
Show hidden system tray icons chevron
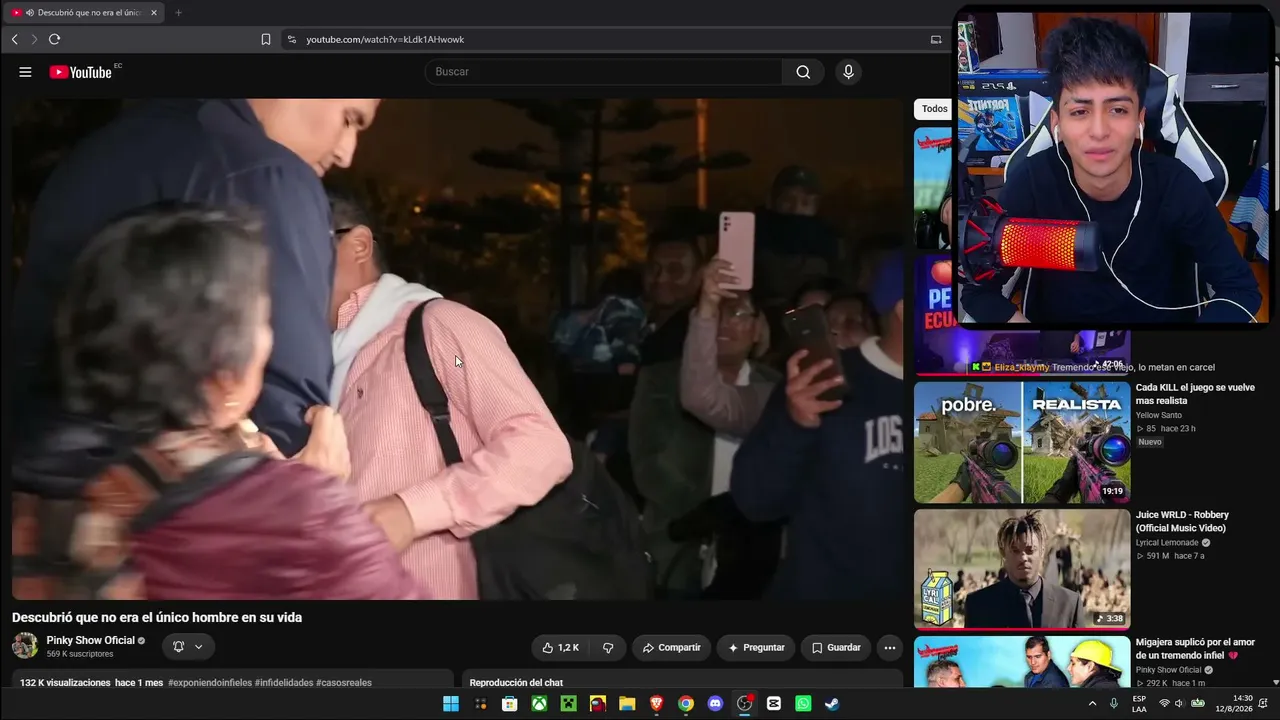click(1092, 704)
